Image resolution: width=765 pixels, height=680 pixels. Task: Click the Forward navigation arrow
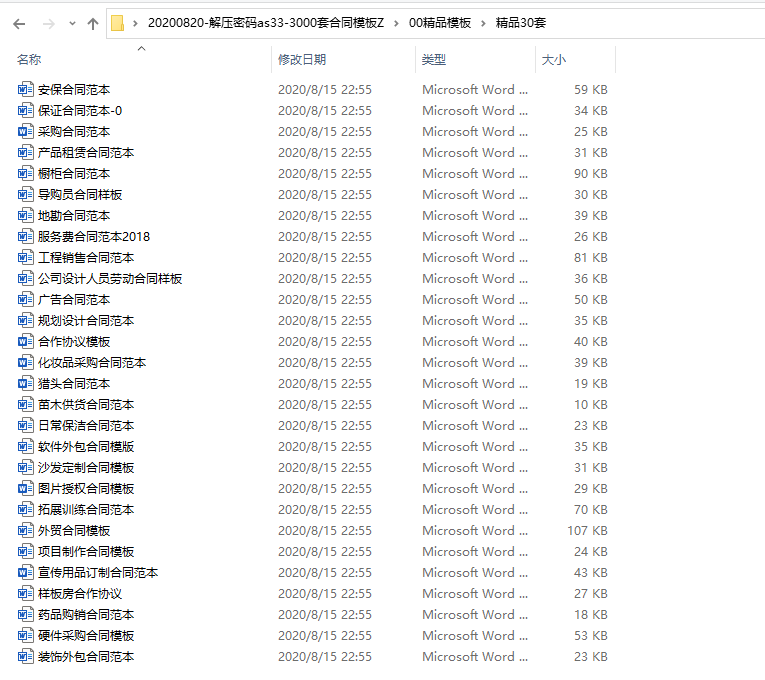tap(48, 23)
